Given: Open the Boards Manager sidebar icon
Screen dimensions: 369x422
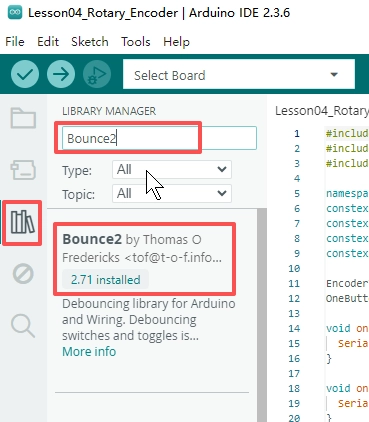Looking at the screenshot, I should 23,170.
